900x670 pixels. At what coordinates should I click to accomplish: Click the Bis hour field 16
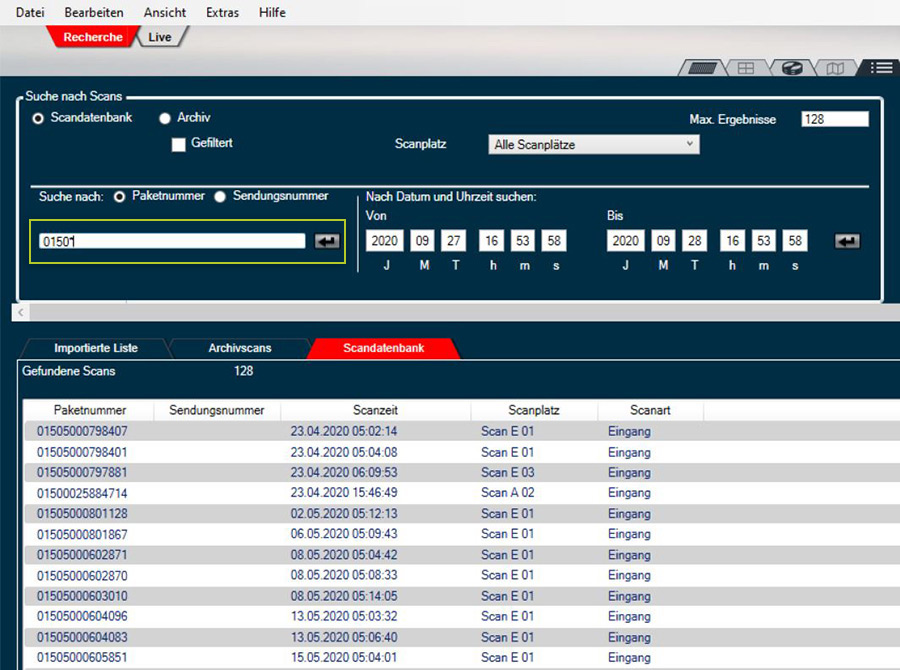[733, 241]
